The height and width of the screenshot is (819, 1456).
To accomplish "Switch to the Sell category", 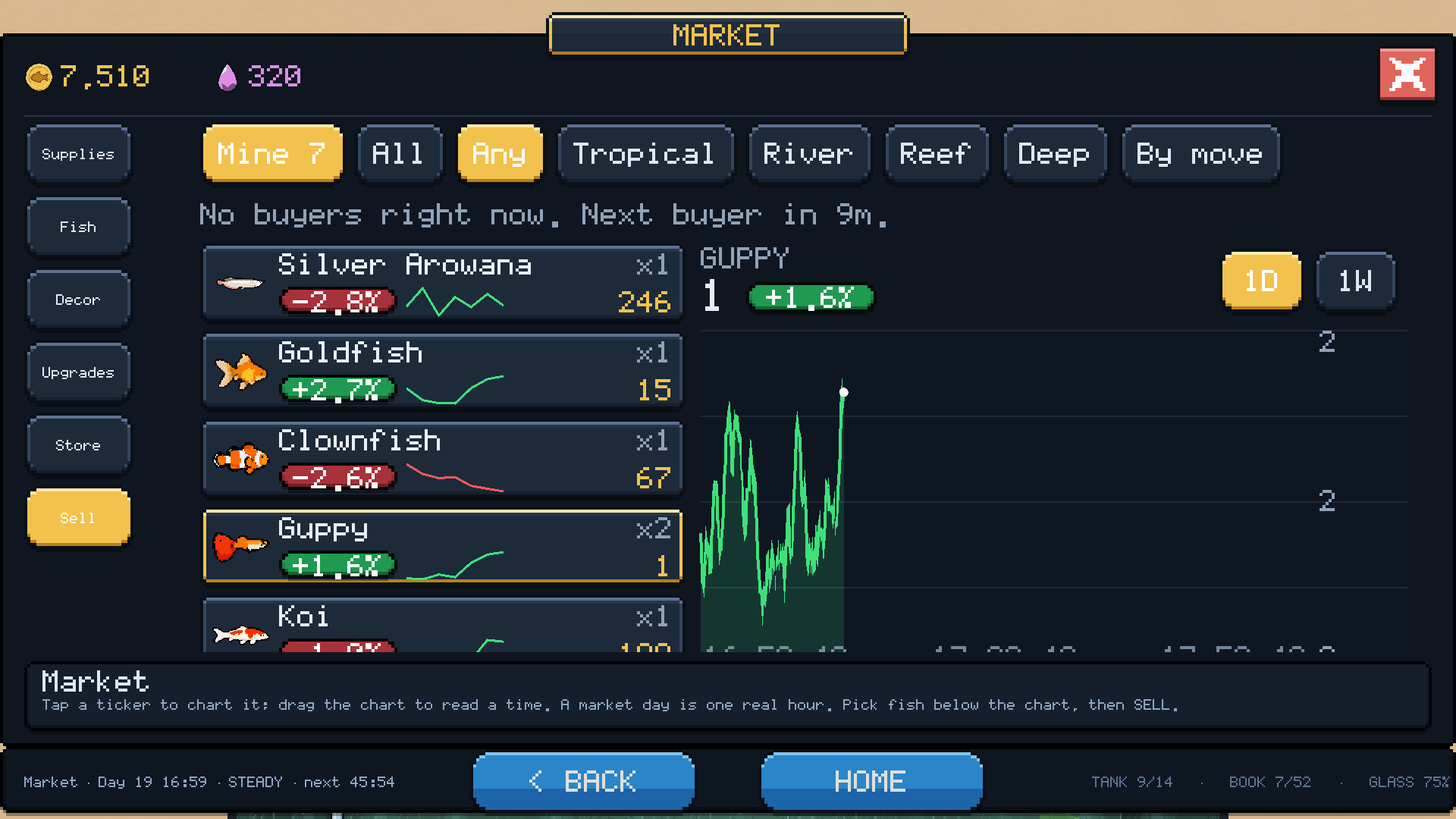I will tap(78, 518).
